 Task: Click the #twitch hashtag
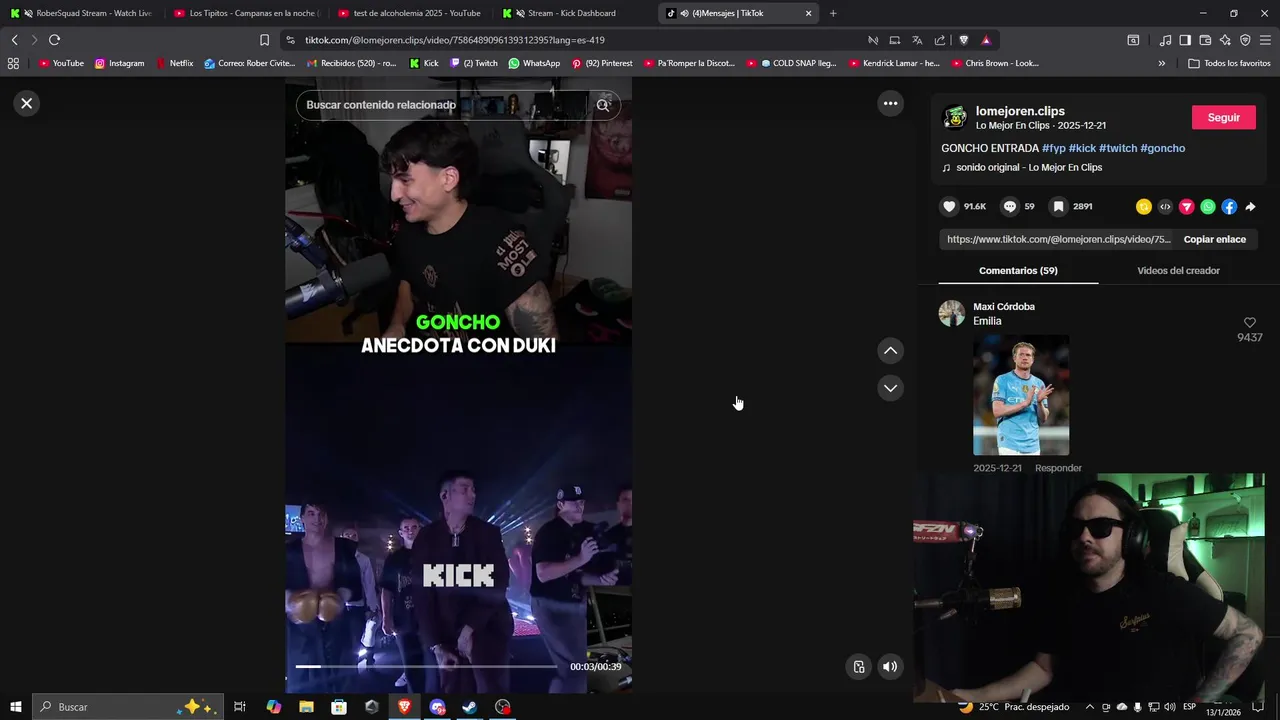point(1118,148)
